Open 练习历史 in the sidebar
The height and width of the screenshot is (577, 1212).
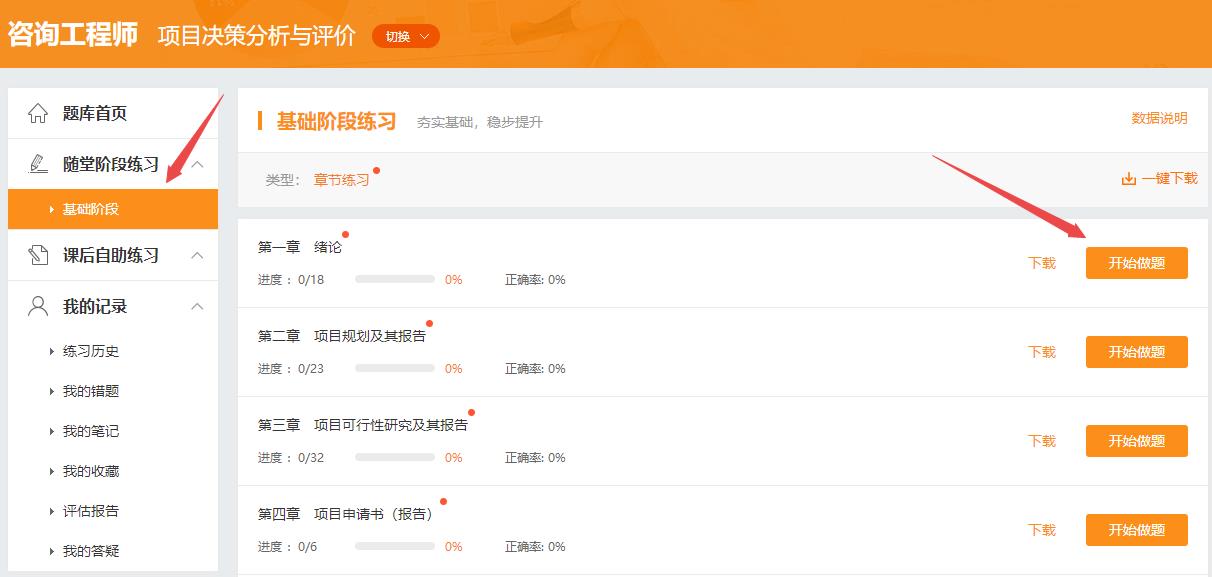(91, 351)
